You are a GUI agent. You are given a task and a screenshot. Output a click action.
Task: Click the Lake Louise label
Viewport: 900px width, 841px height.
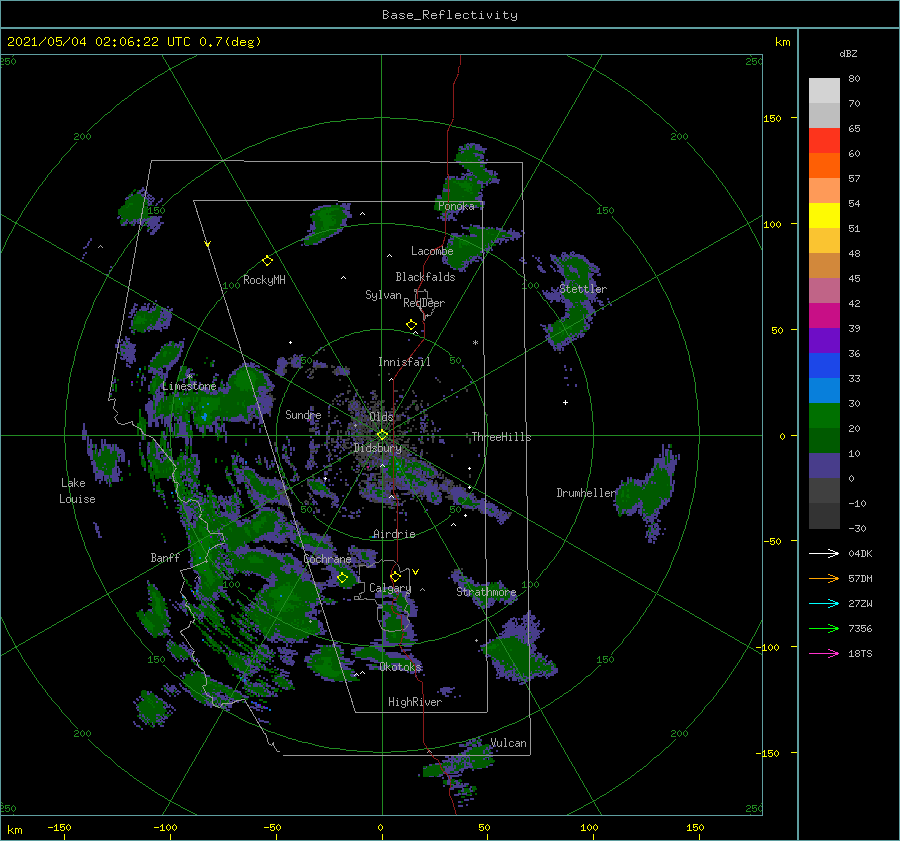coord(77,491)
